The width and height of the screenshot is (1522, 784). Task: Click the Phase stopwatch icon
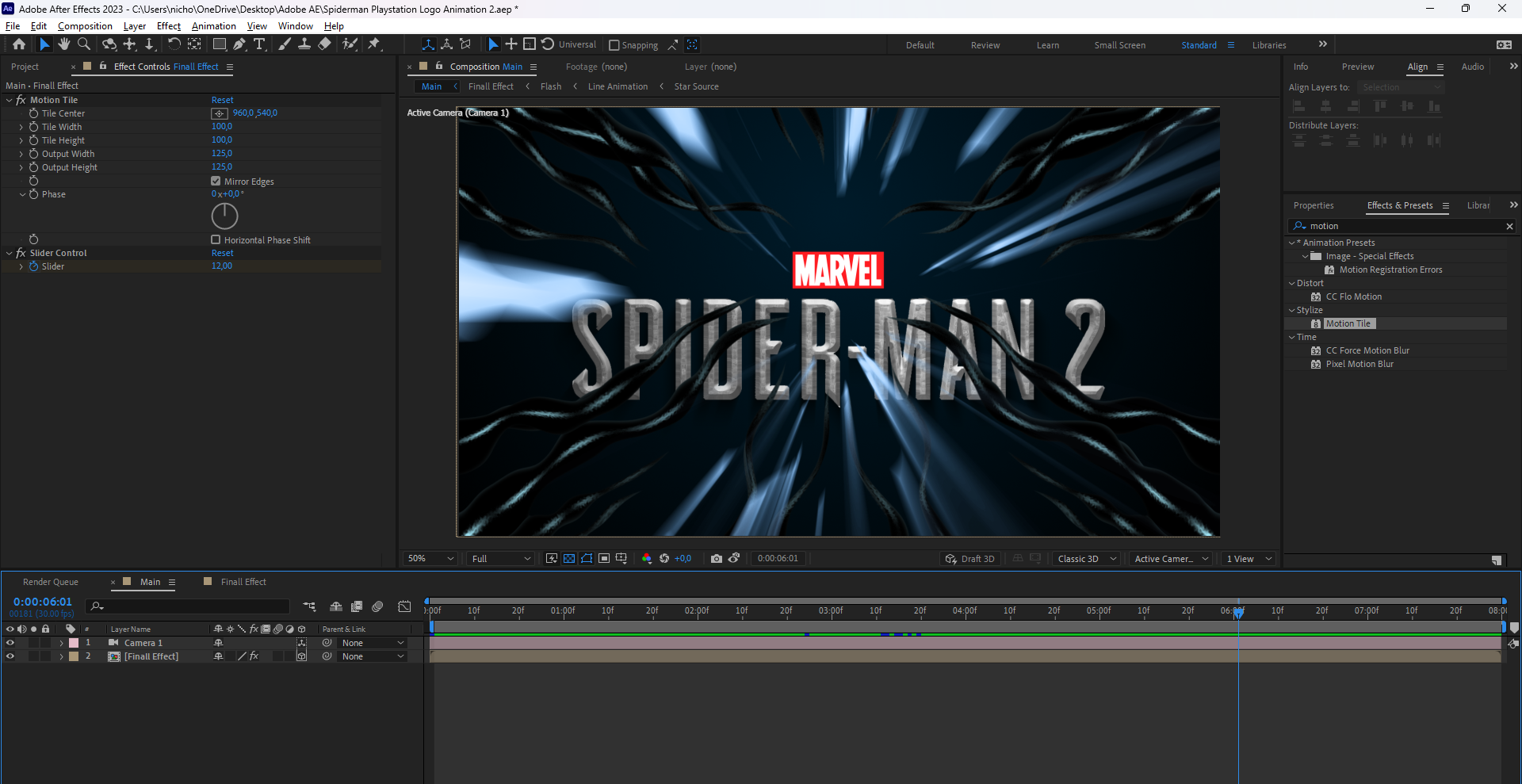[x=33, y=194]
